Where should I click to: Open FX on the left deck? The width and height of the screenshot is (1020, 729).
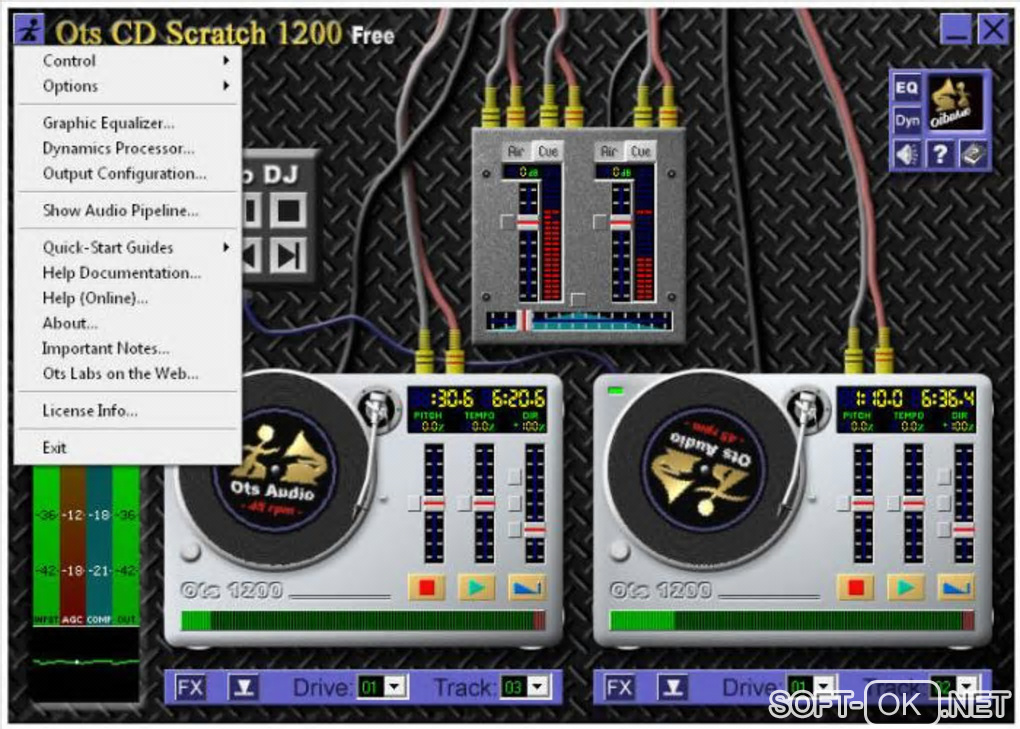190,687
